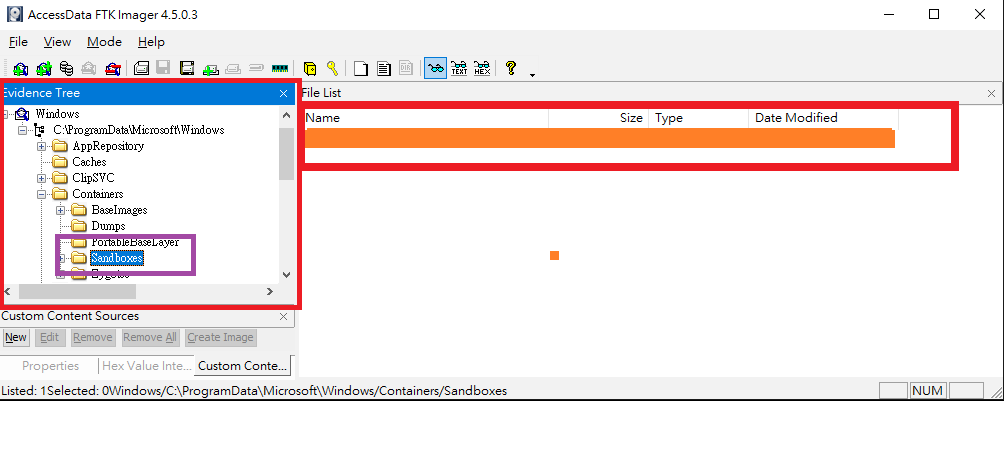Open Capture Memory via RAM chip icon
Viewport: 1004px width, 460px height.
tap(280, 67)
